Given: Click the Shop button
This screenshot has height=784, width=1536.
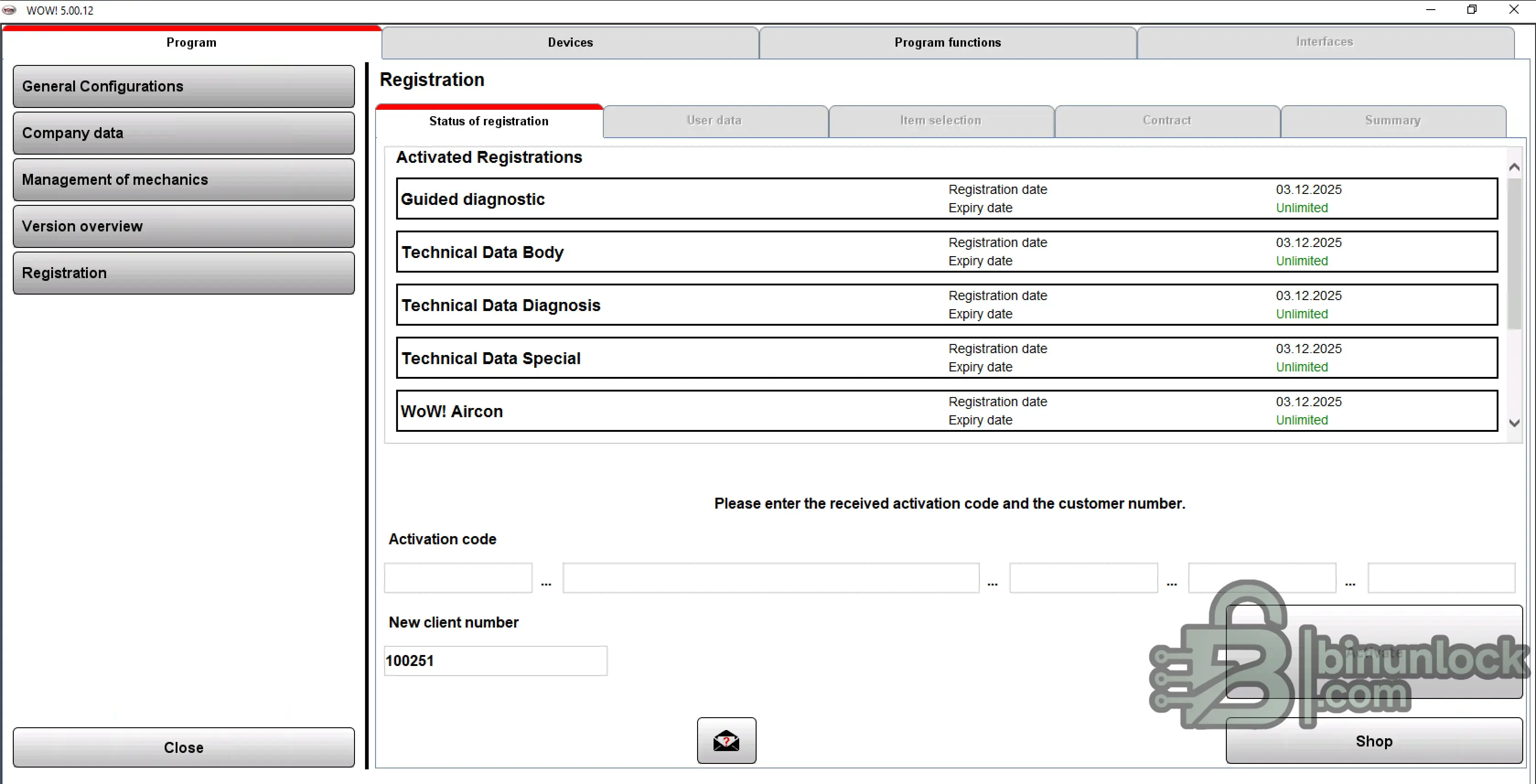Looking at the screenshot, I should 1374,741.
